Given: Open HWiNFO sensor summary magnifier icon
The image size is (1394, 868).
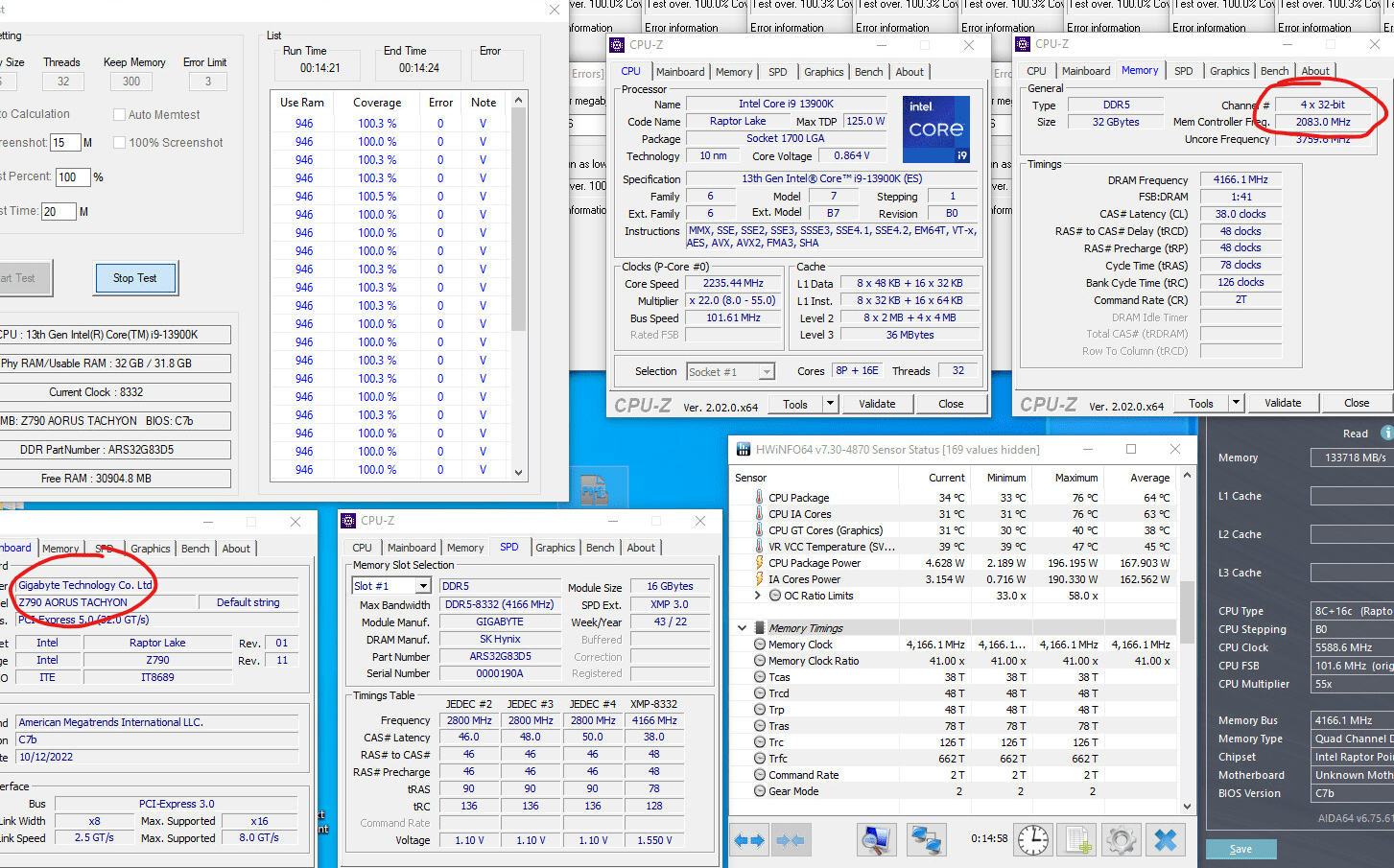Looking at the screenshot, I should (876, 840).
